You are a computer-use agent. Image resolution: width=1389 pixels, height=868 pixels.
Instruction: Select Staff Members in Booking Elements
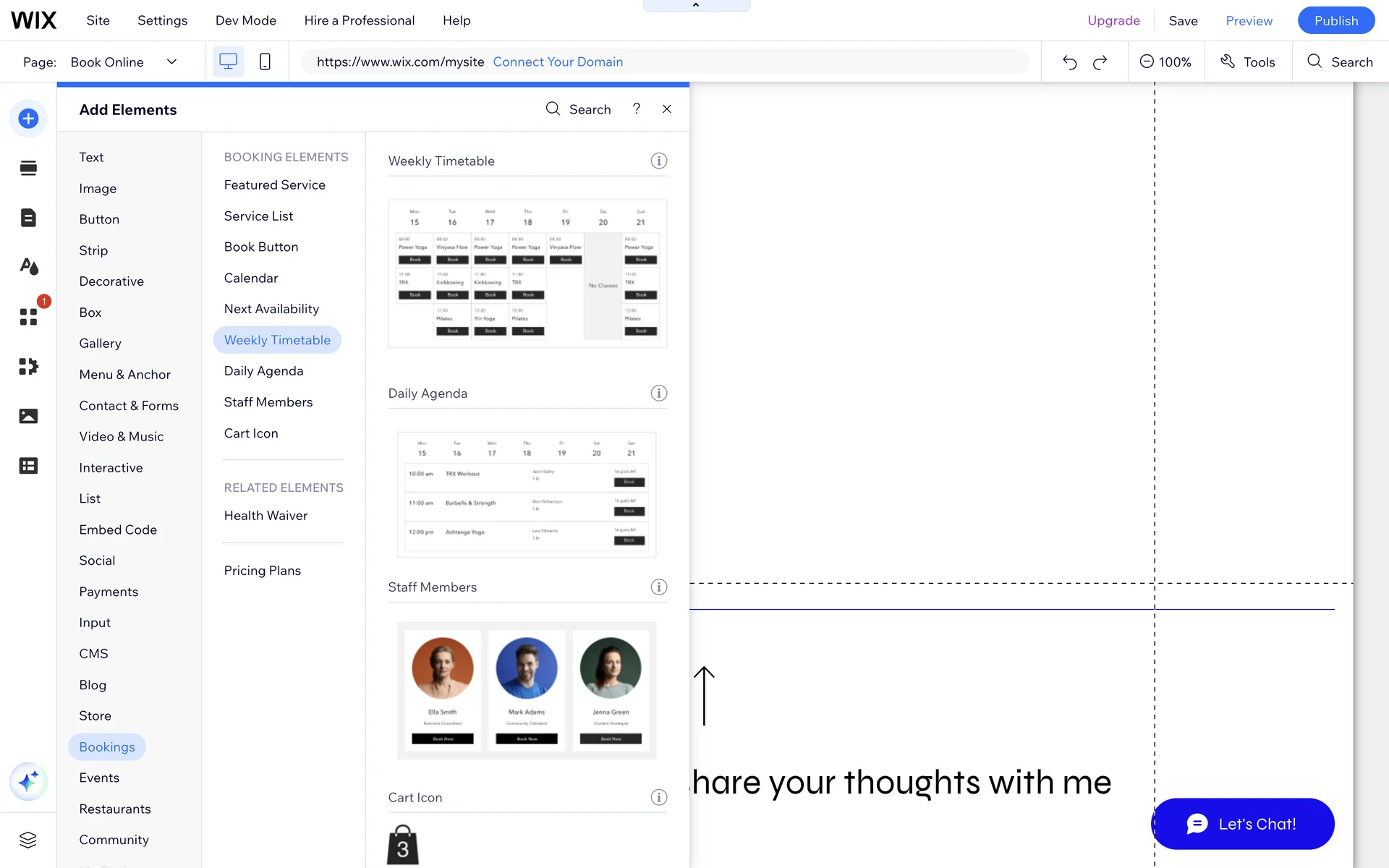tap(268, 402)
